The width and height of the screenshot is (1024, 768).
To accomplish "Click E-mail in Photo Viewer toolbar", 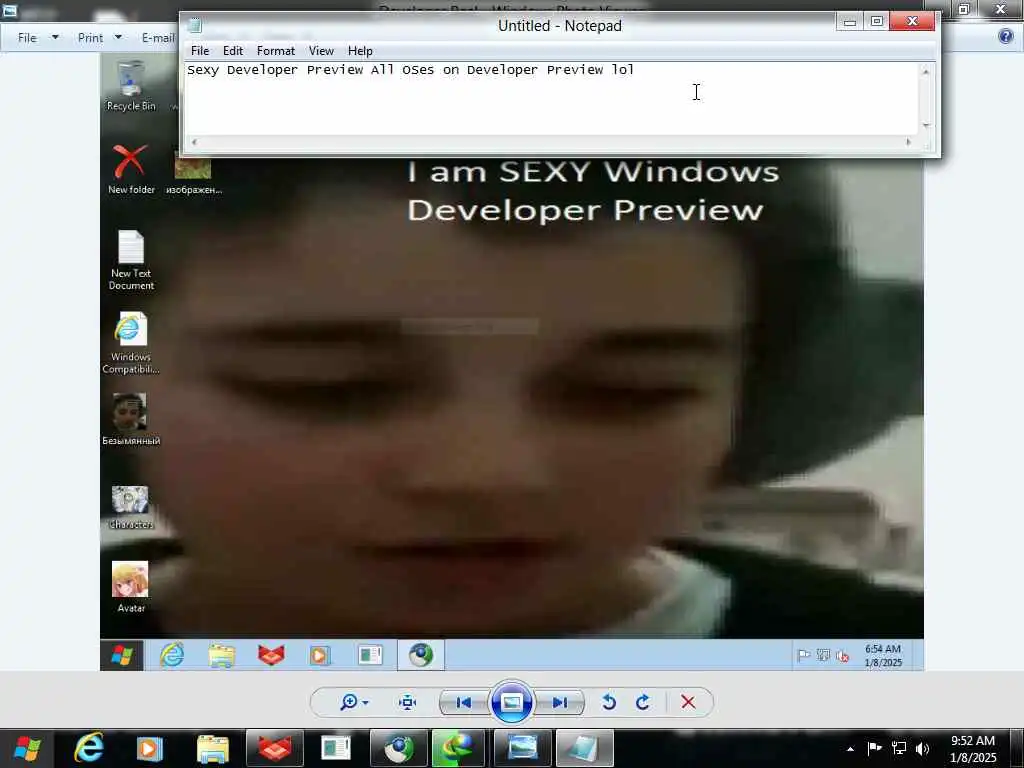I will click(x=158, y=38).
